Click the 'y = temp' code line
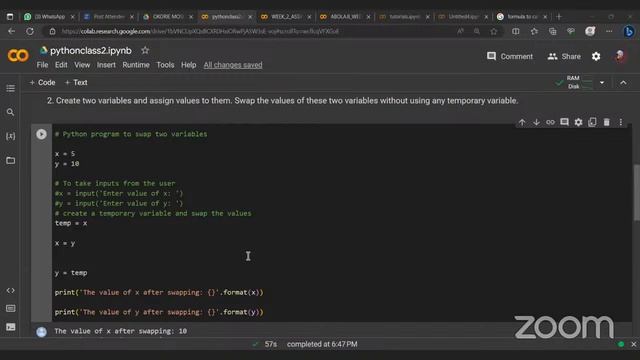Image resolution: width=640 pixels, height=360 pixels. coord(71,273)
